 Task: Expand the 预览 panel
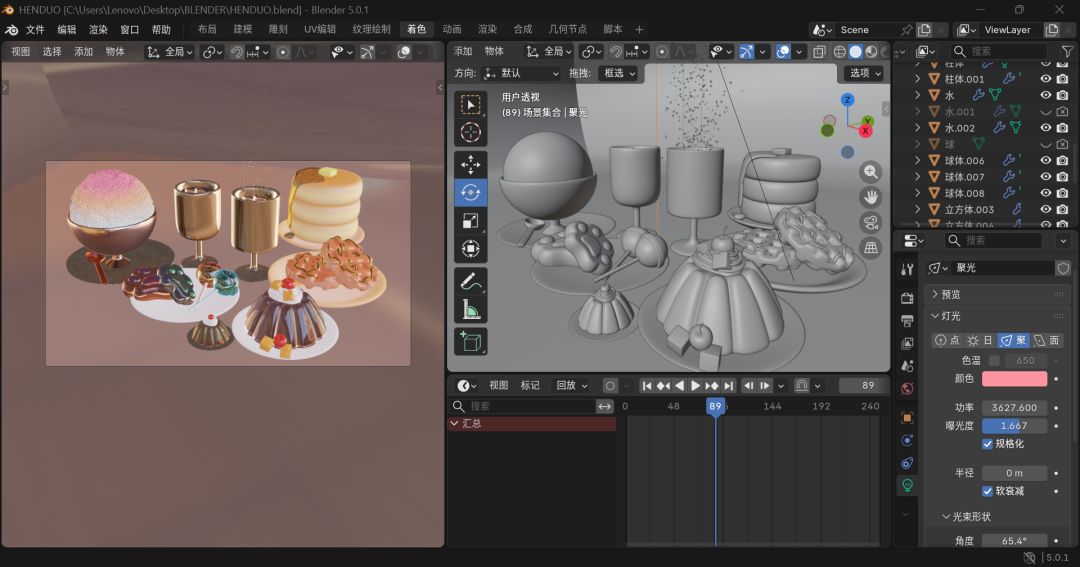click(950, 294)
